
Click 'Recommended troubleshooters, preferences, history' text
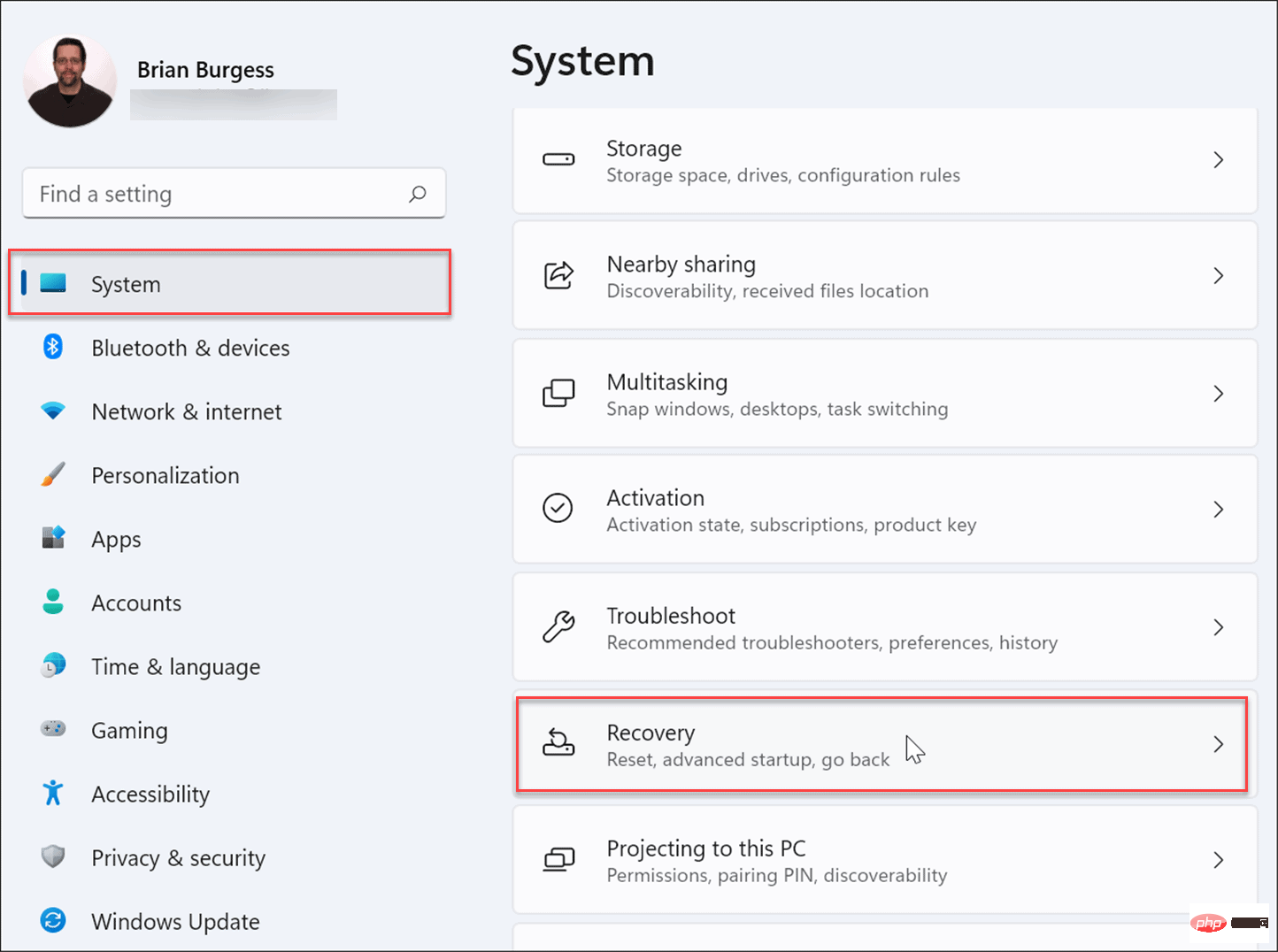tap(832, 642)
